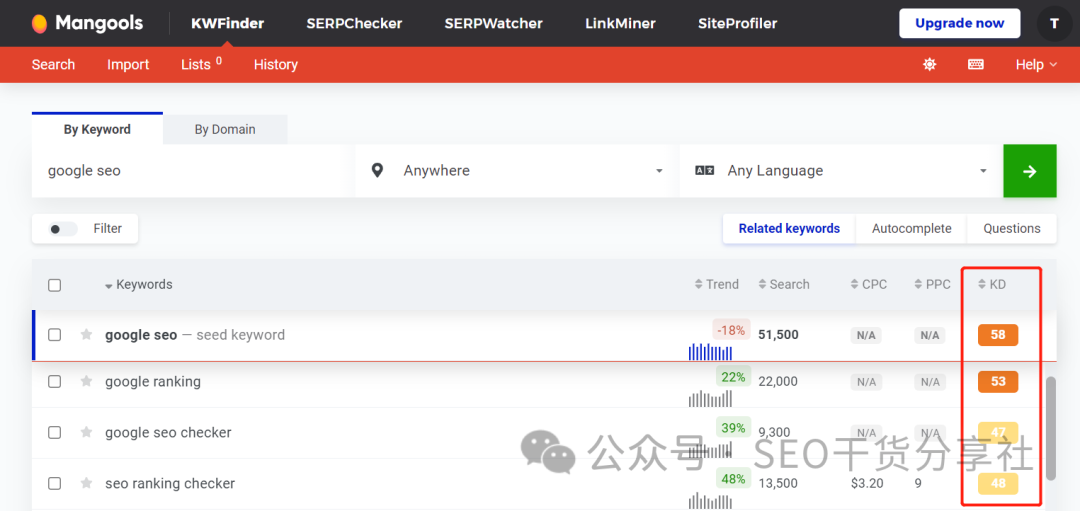
Task: Click the 22% trend badge
Action: point(733,377)
